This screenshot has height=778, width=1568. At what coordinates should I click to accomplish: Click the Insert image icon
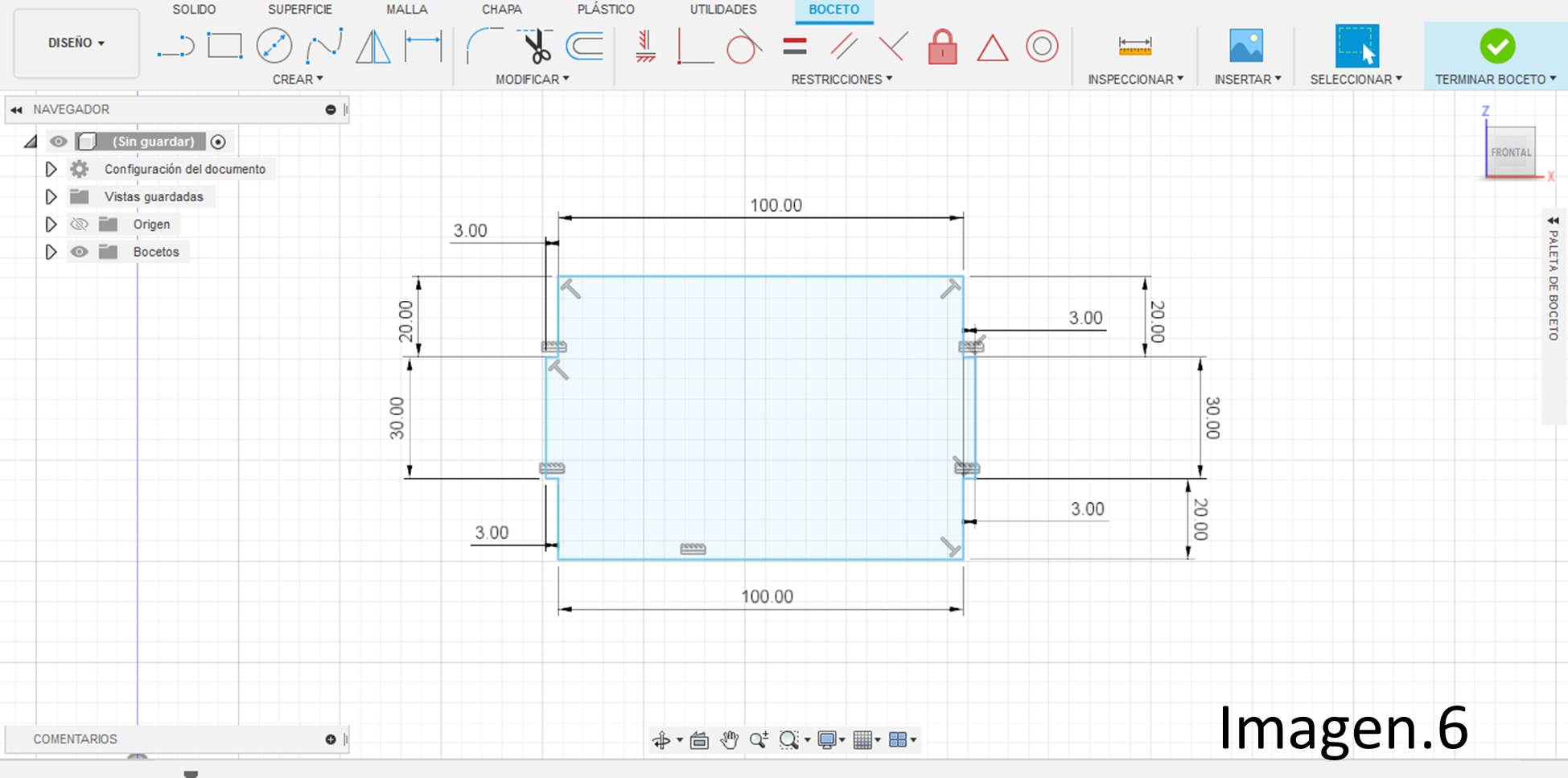coord(1246,46)
